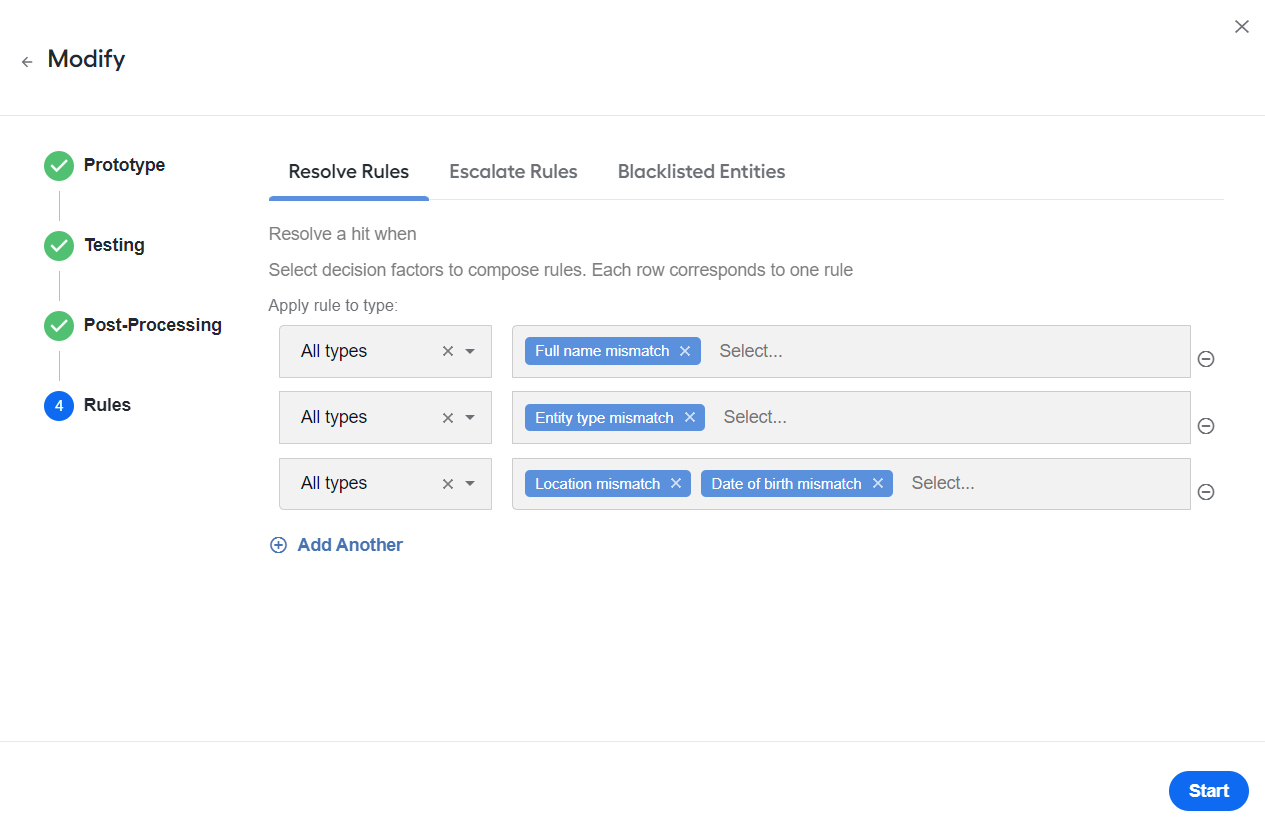Screen dimensions: 1265x840
Task: Delete the Full name mismatch rule row
Action: [x=1206, y=359]
